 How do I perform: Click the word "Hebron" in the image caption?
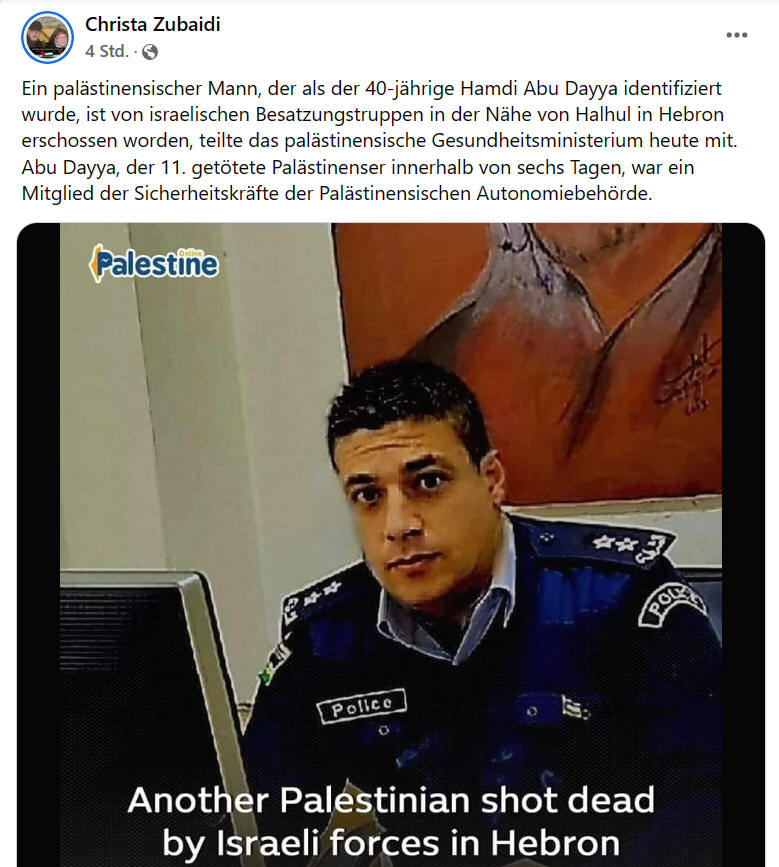[555, 843]
